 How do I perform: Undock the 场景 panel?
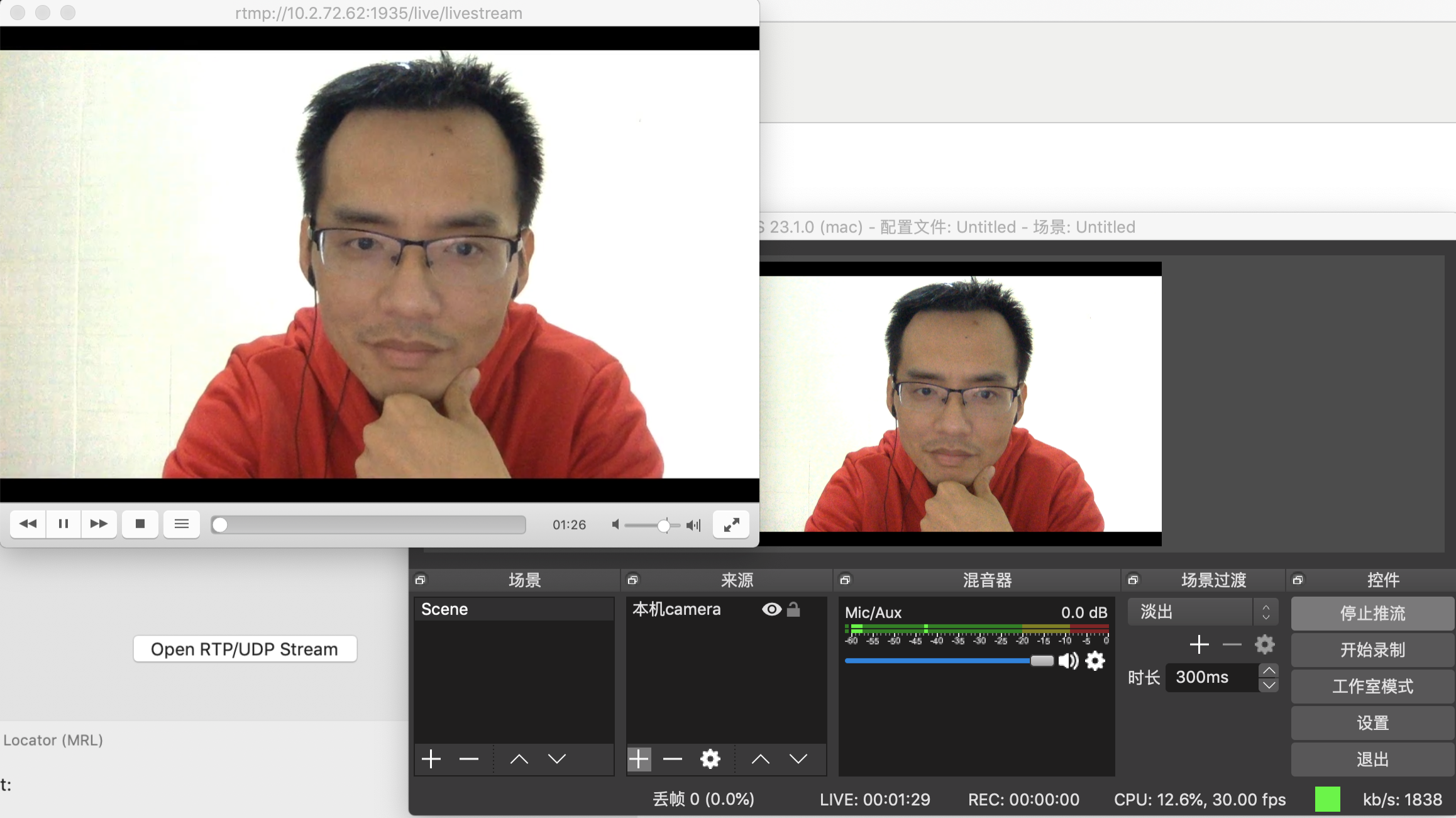pyautogui.click(x=421, y=580)
